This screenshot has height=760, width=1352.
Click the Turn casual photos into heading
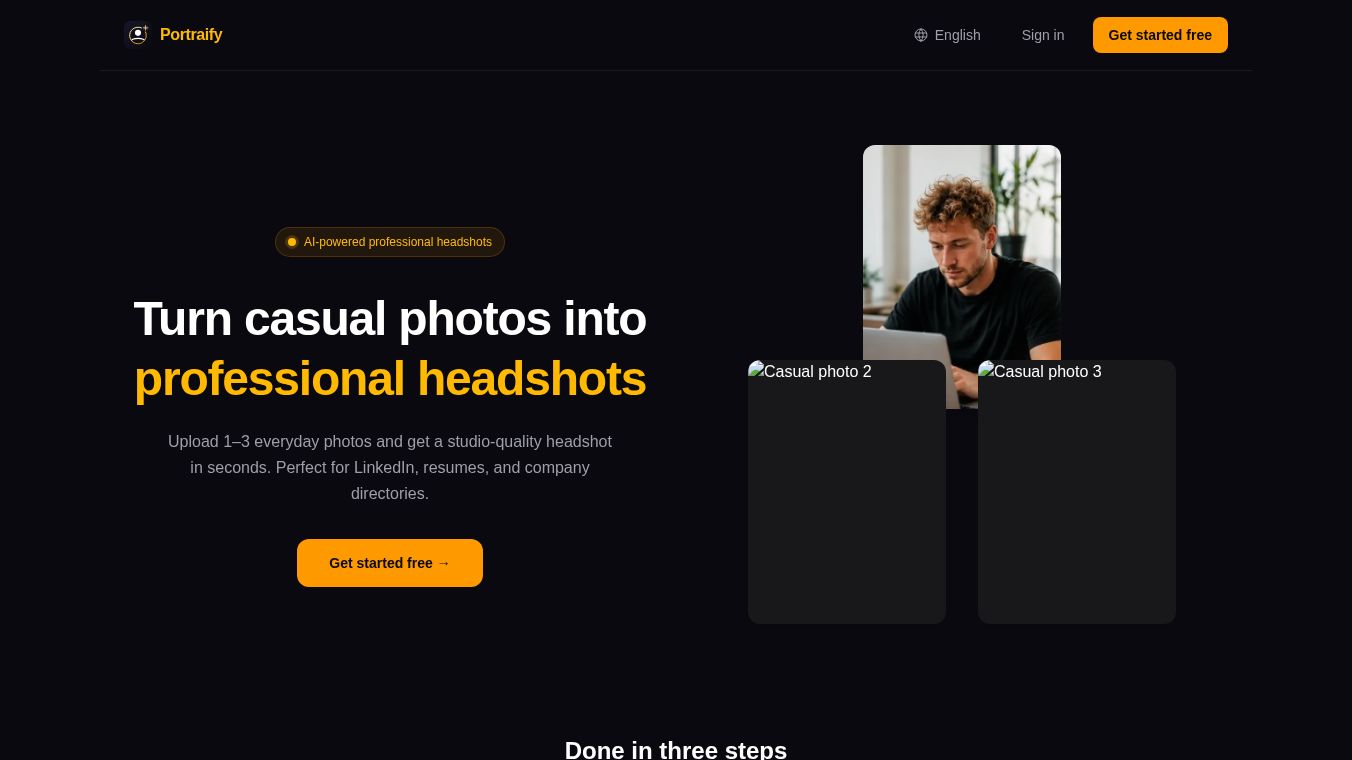click(x=390, y=319)
